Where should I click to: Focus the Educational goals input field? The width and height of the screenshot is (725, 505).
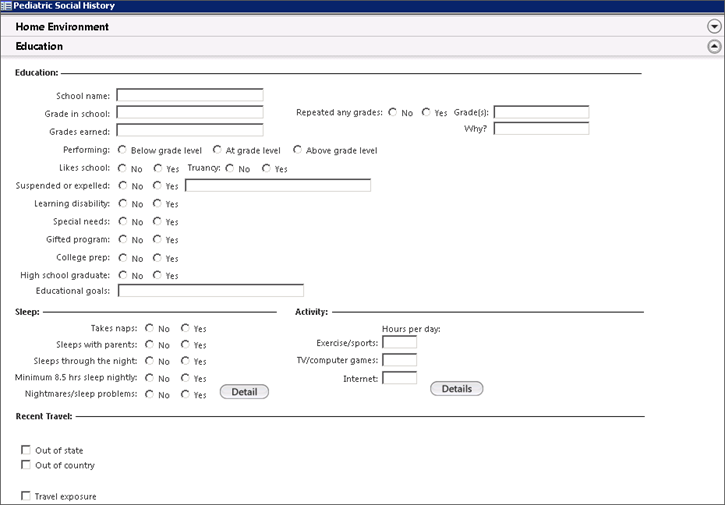click(x=210, y=291)
